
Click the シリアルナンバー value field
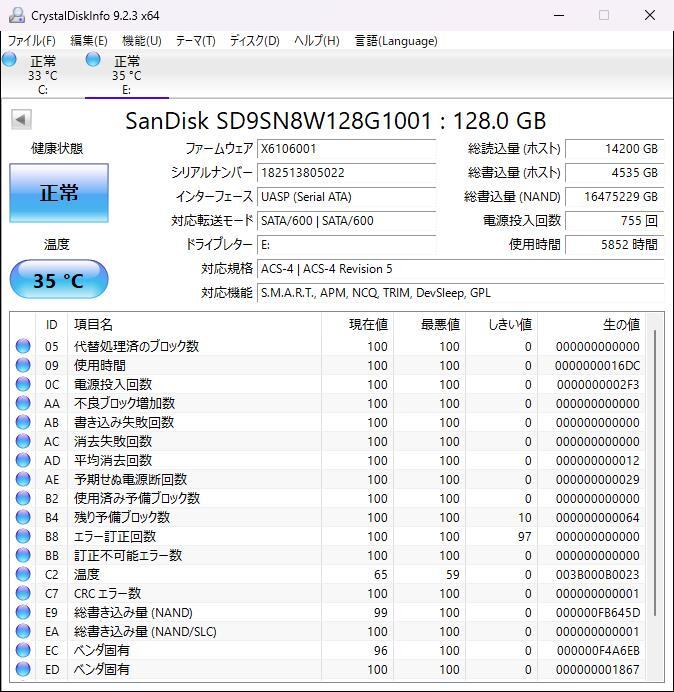pyautogui.click(x=346, y=173)
